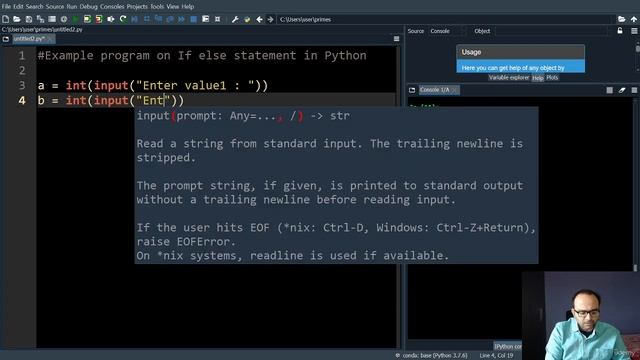The image size is (640, 360).
Task: Click the Usage heading in the Help pane
Action: [471, 52]
